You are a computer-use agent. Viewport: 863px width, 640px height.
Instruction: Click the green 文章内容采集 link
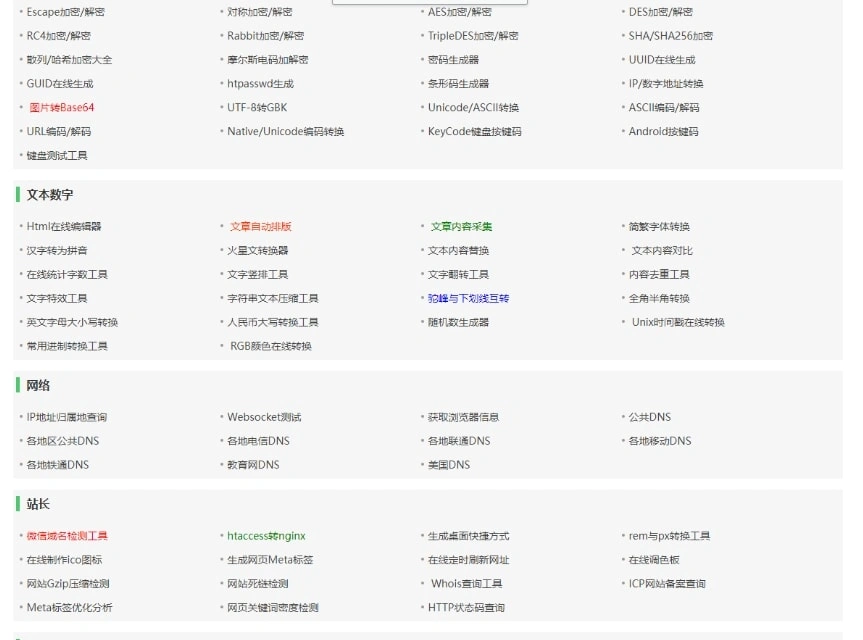pyautogui.click(x=461, y=227)
